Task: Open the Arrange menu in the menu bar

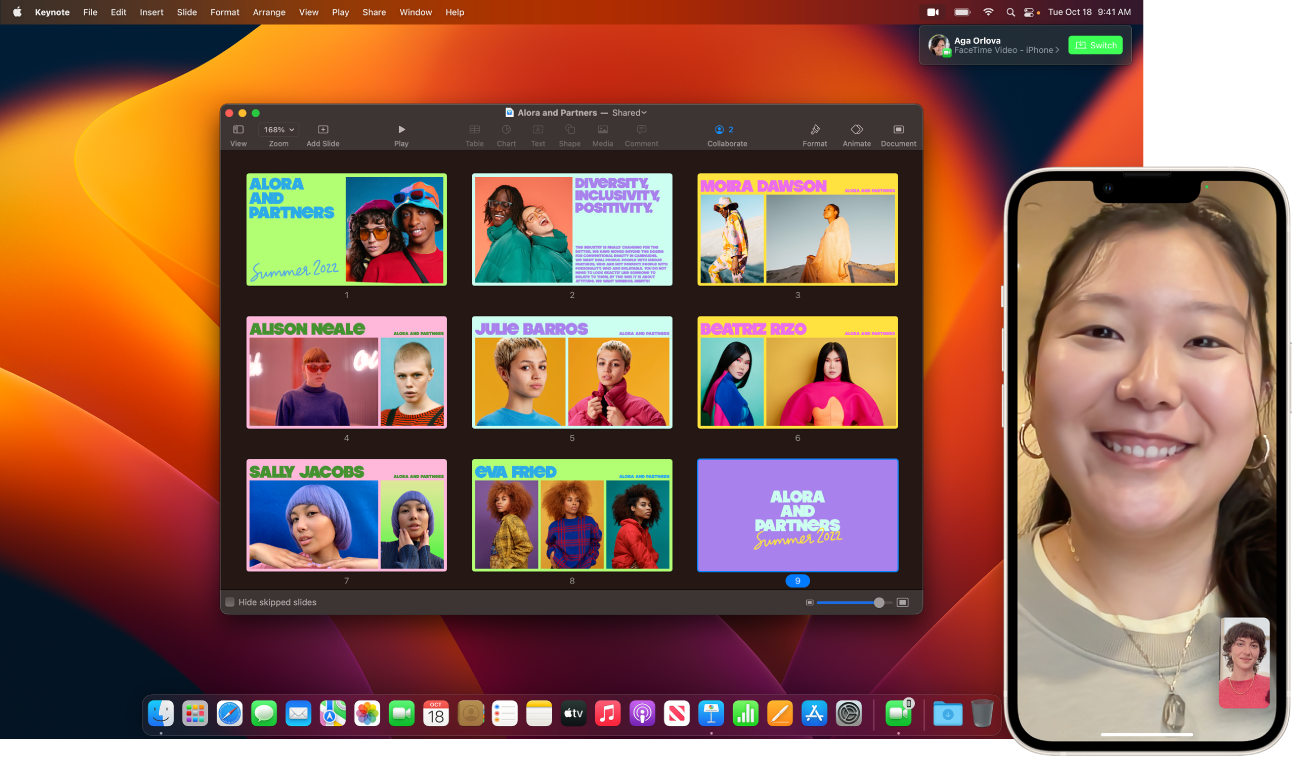Action: [x=269, y=12]
